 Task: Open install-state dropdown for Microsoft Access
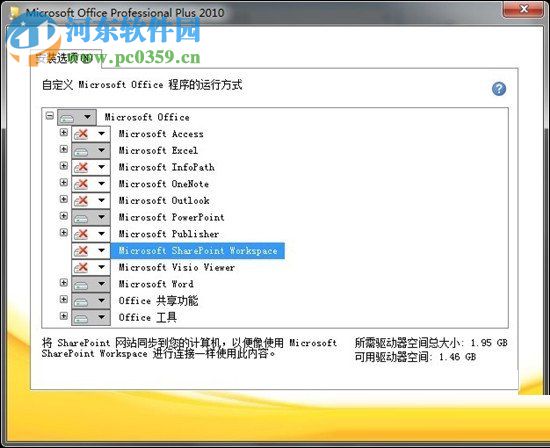pos(91,134)
